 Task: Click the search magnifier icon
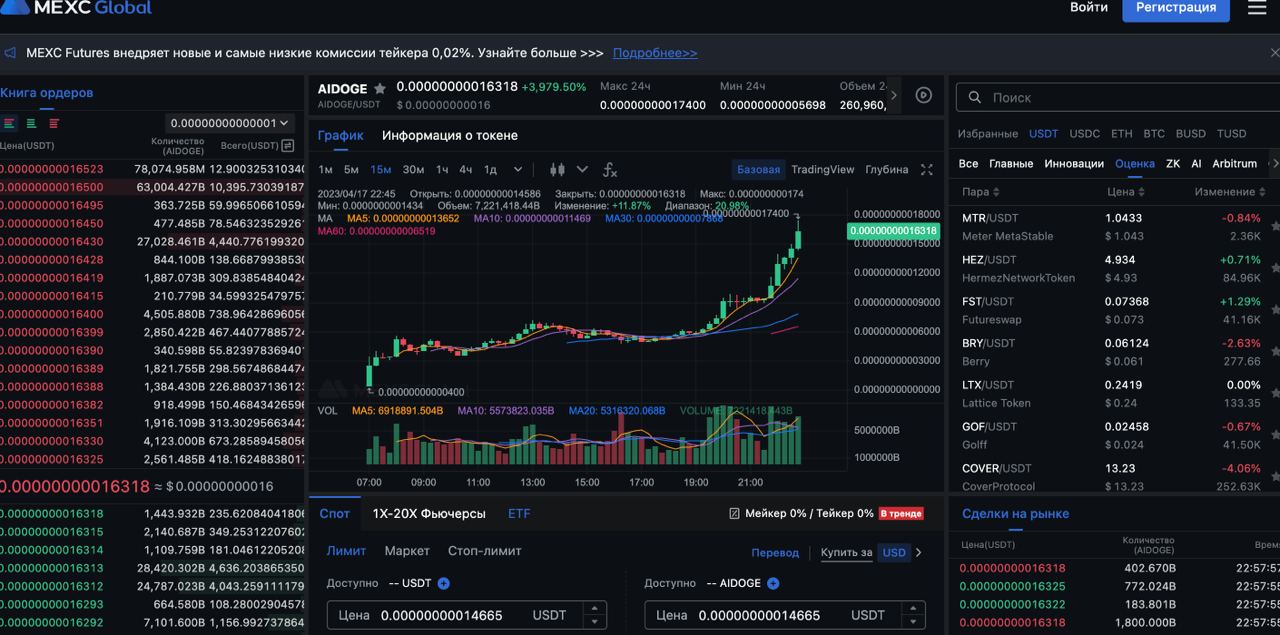974,97
